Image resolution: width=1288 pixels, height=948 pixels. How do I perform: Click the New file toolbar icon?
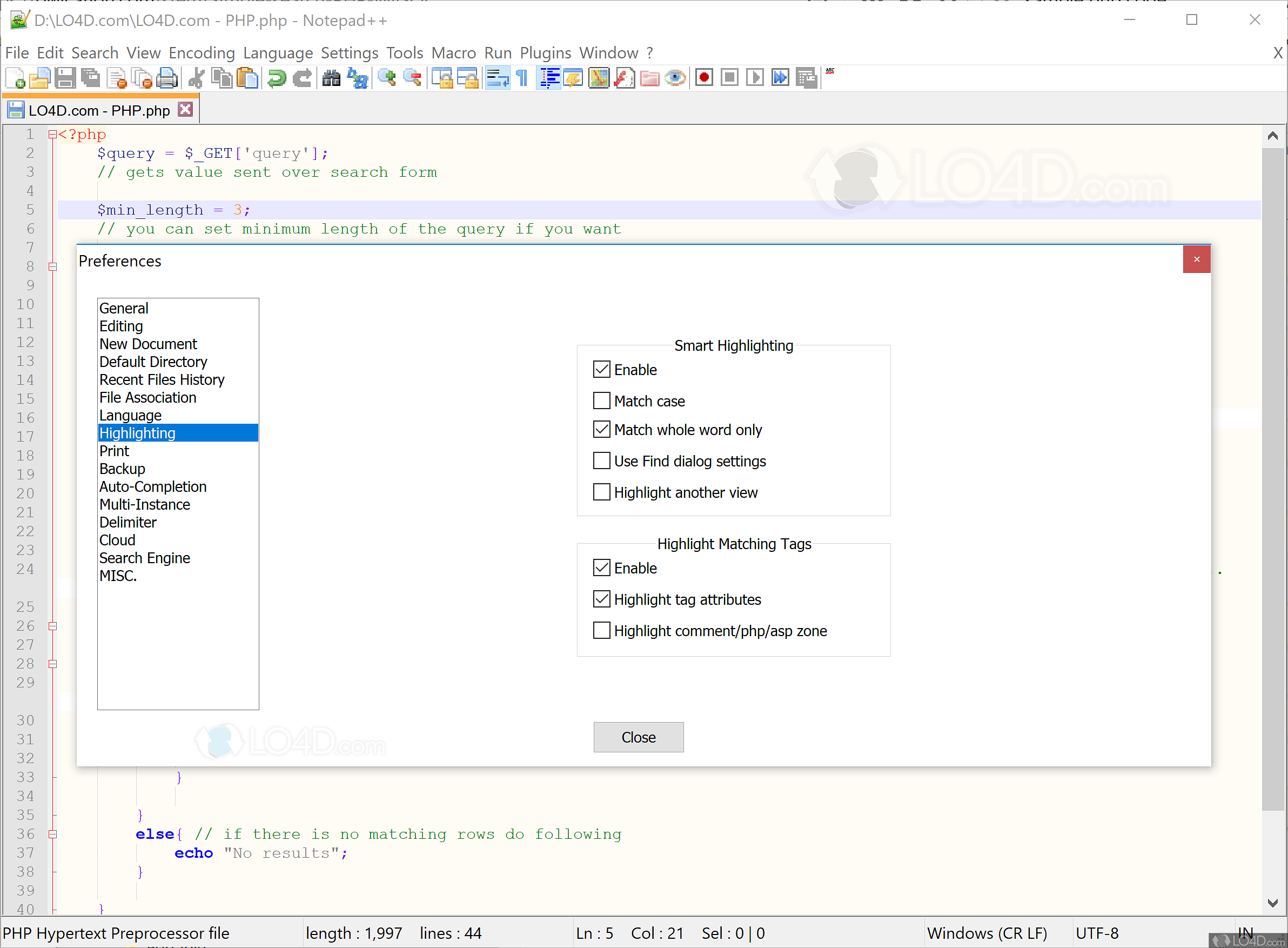point(16,78)
